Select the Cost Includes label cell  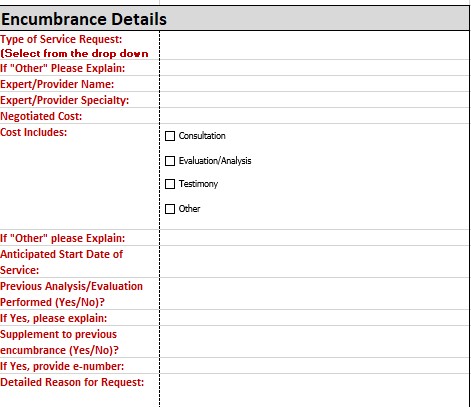(x=80, y=177)
